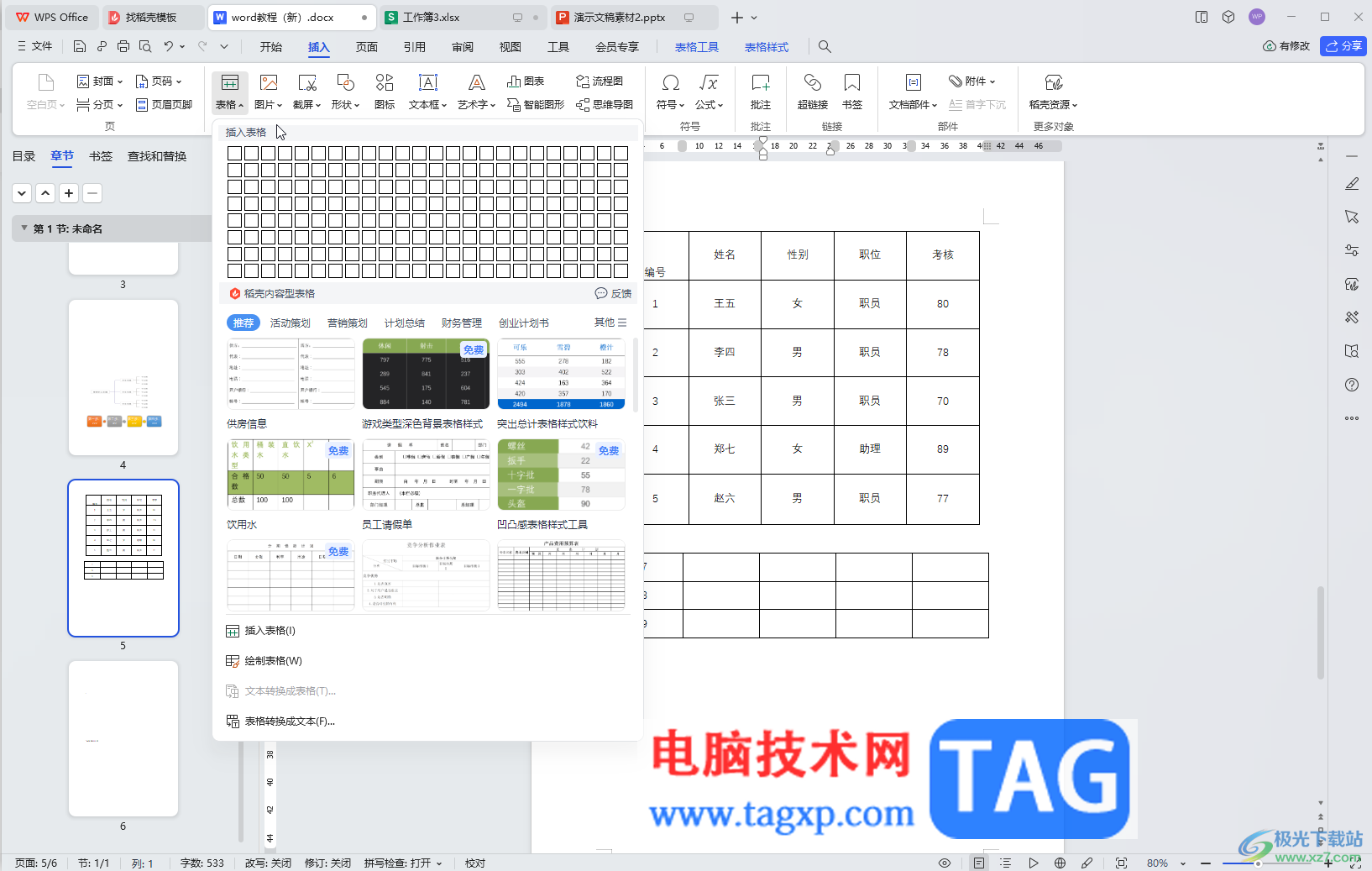The image size is (1372, 871).
Task: Expand the 页码 page number dropdown
Action: coord(179,81)
